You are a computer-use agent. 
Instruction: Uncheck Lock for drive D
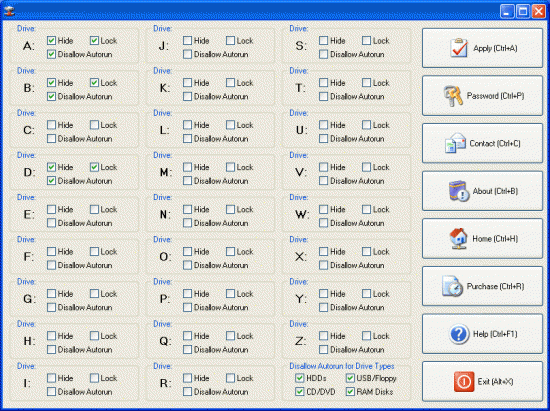coord(94,167)
